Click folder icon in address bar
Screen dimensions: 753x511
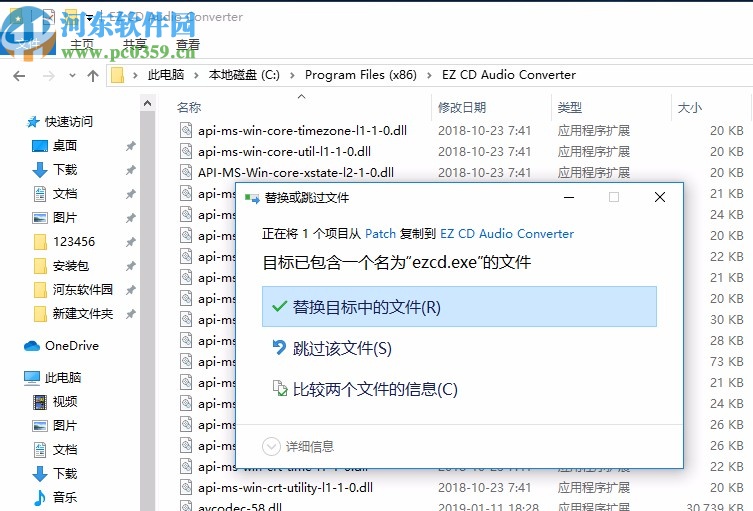click(x=118, y=75)
